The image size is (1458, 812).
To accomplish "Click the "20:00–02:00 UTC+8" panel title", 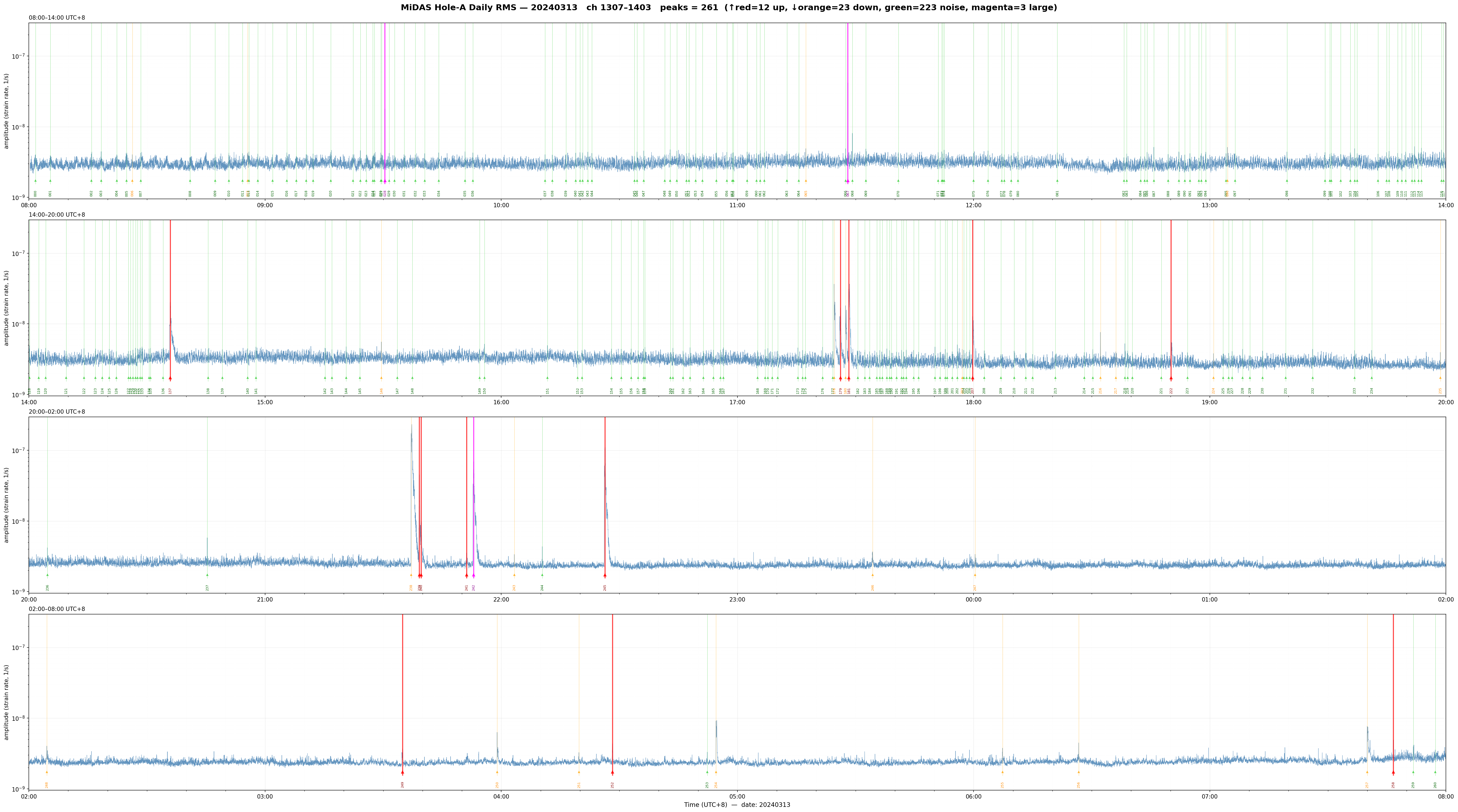I will (57, 412).
